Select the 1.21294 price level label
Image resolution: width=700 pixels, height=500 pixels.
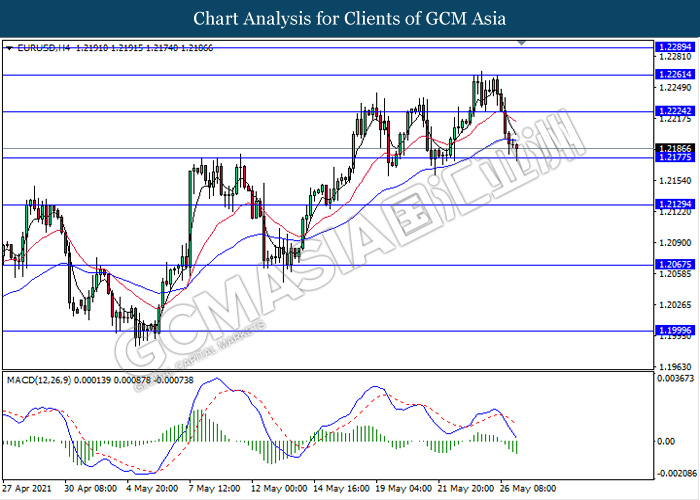675,204
